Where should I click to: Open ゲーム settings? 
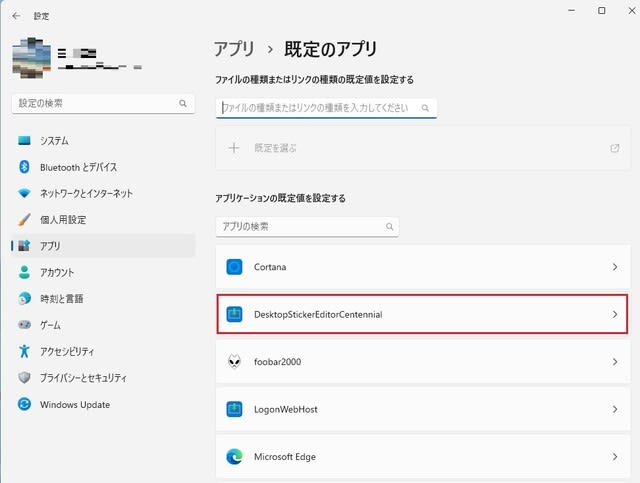(104, 325)
